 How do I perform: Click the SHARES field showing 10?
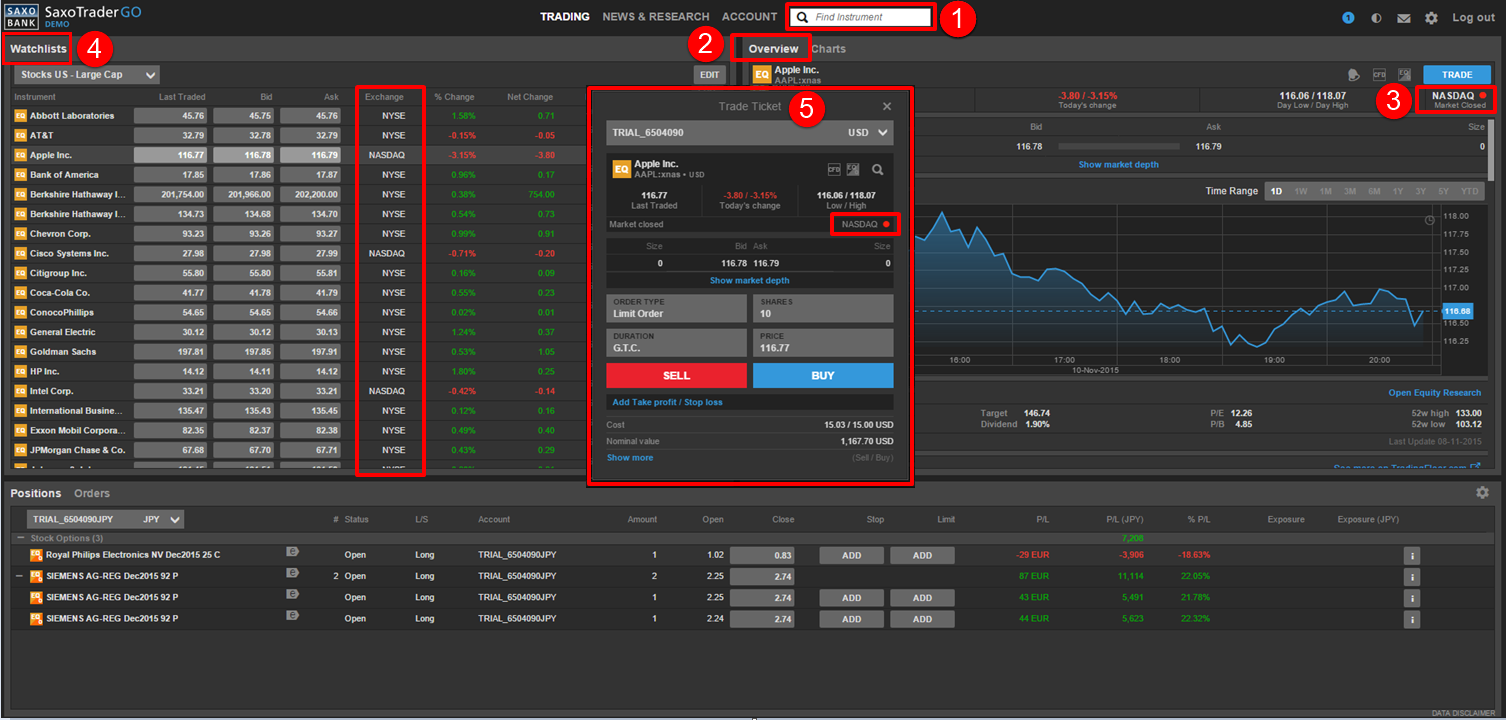pyautogui.click(x=823, y=308)
